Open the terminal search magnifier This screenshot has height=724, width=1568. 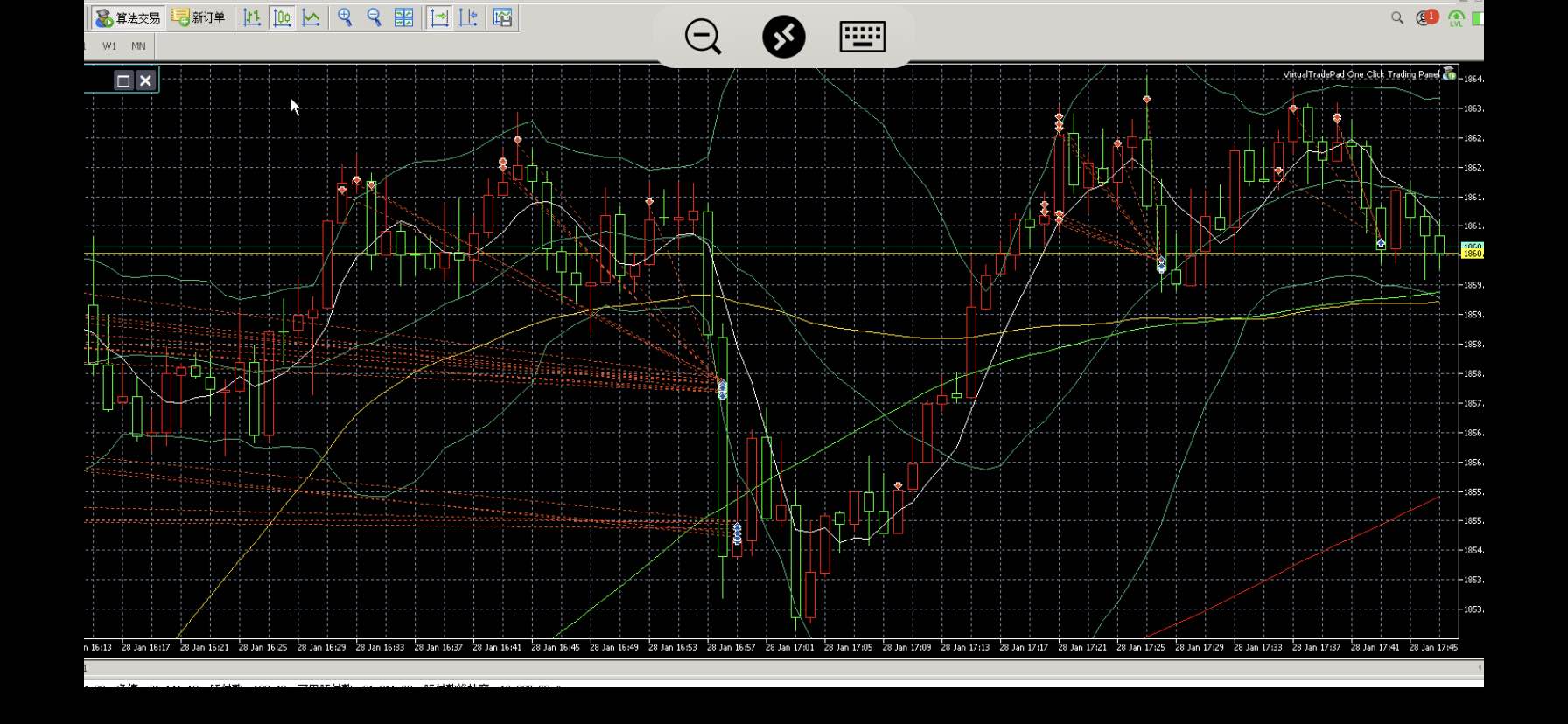1397,17
